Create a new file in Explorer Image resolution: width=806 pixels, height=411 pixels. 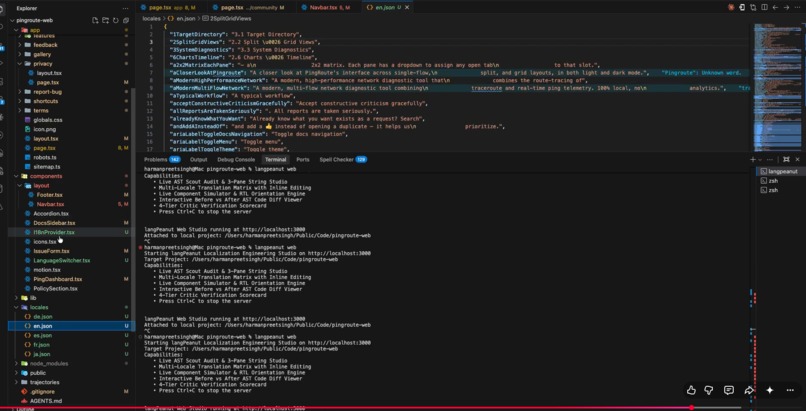click(95, 21)
